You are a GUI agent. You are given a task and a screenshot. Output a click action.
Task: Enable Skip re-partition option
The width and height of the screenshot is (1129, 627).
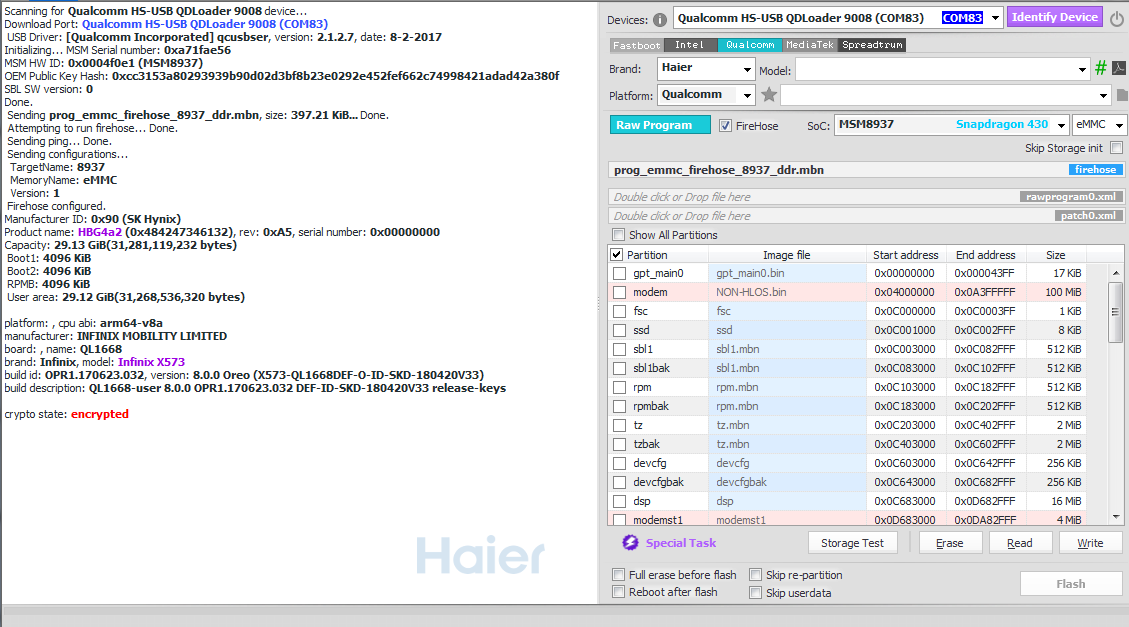point(755,574)
